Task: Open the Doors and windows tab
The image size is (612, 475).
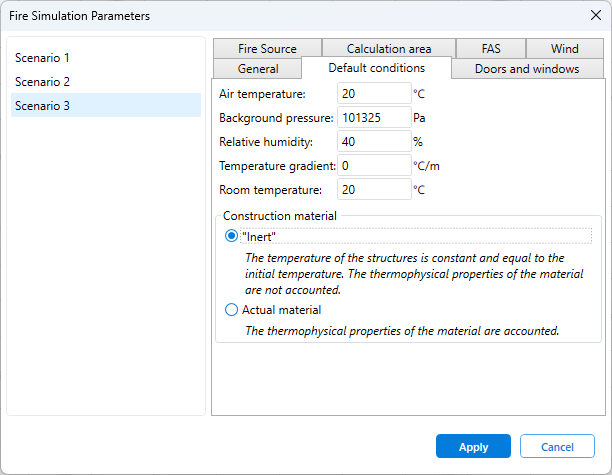Action: coord(527,69)
